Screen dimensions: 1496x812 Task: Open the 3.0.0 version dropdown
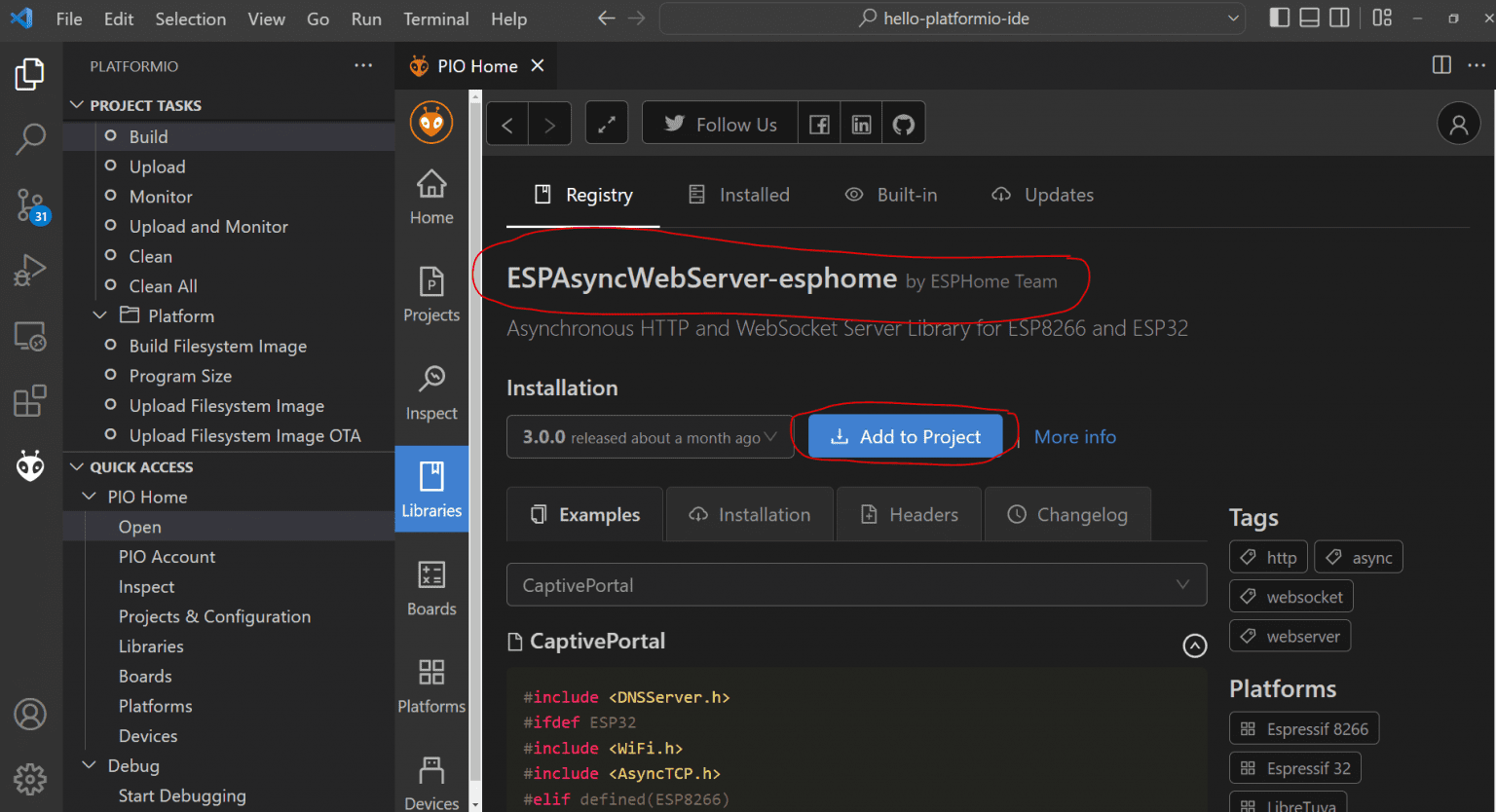pos(648,437)
